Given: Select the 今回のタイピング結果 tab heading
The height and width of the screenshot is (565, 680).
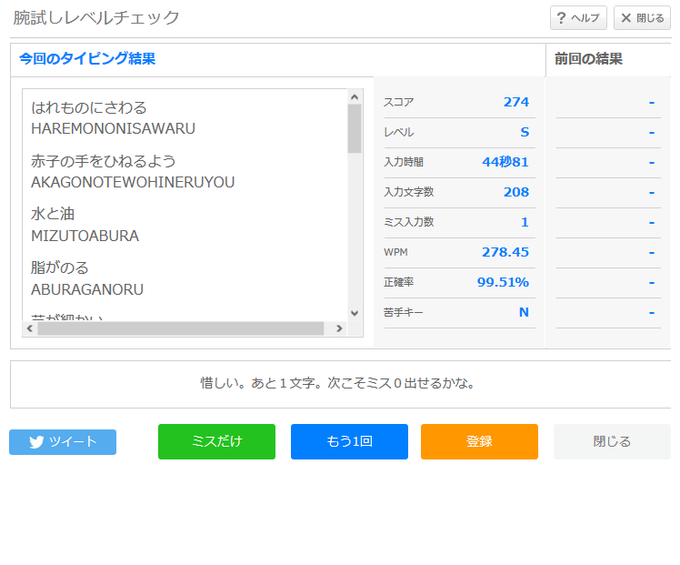Looking at the screenshot, I should 87,58.
